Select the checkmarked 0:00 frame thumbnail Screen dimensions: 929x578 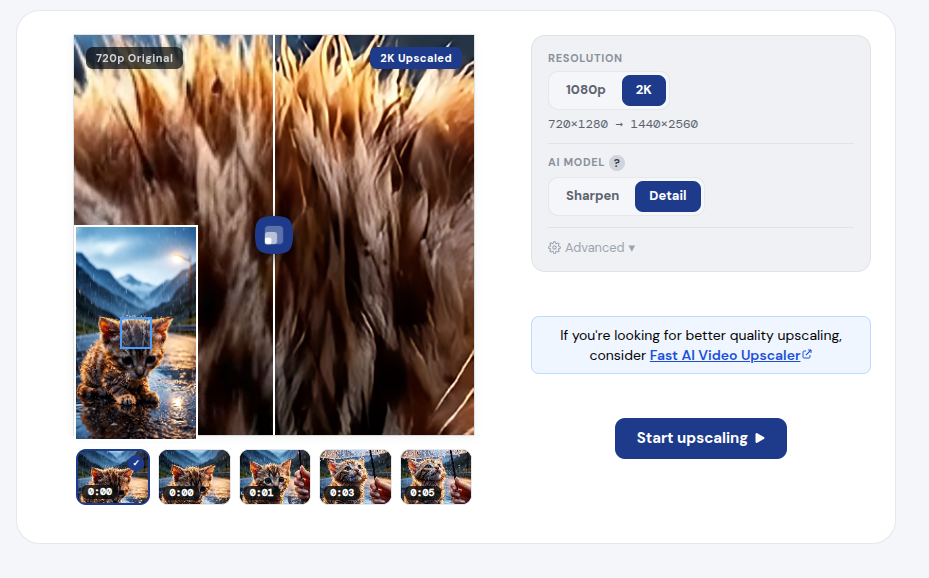[113, 477]
